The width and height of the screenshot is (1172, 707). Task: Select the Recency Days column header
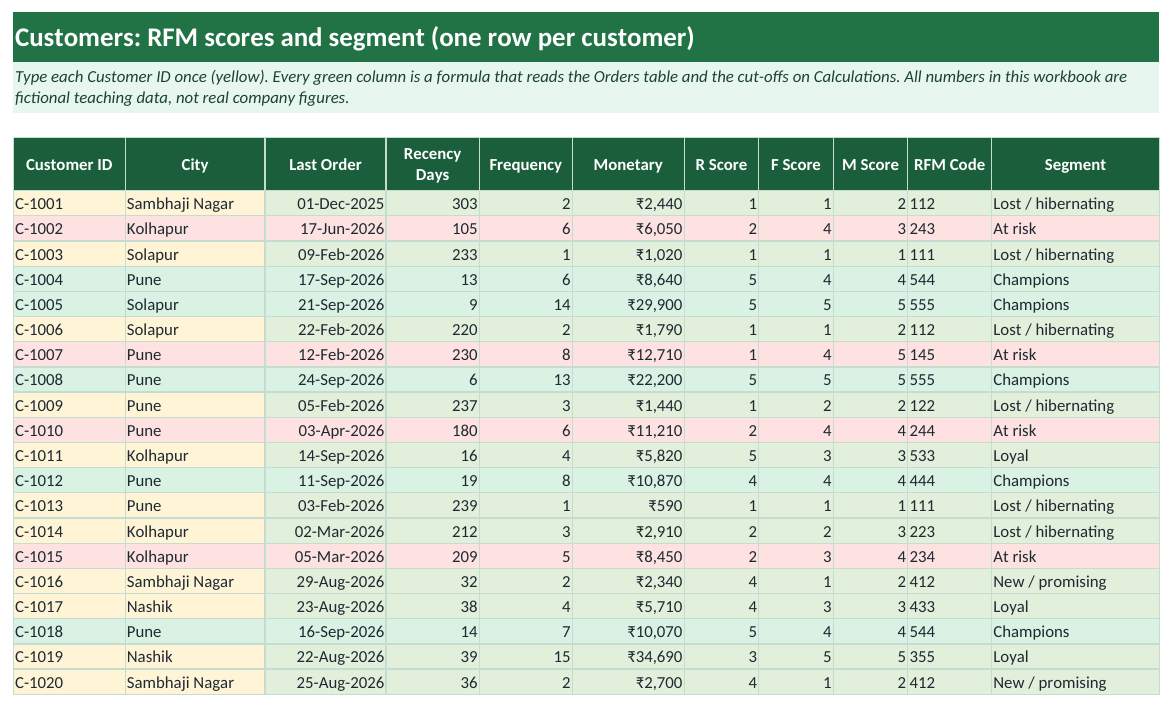tap(432, 164)
